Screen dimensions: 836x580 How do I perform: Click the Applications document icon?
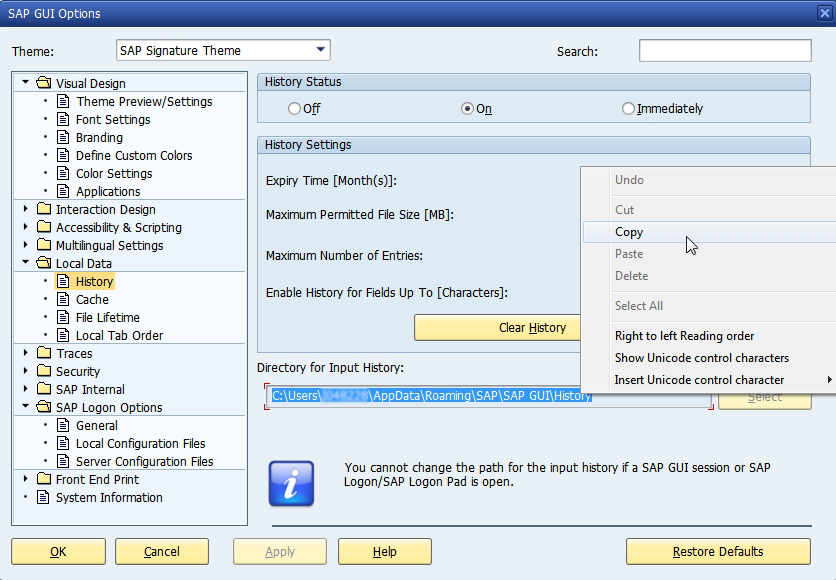(63, 191)
